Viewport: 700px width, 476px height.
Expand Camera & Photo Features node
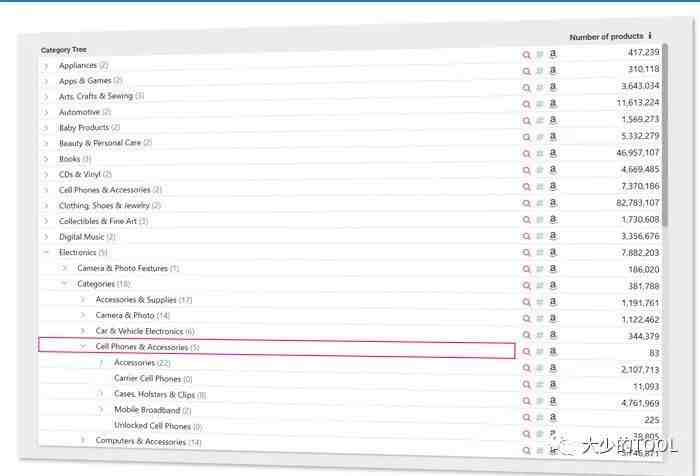tap(64, 268)
